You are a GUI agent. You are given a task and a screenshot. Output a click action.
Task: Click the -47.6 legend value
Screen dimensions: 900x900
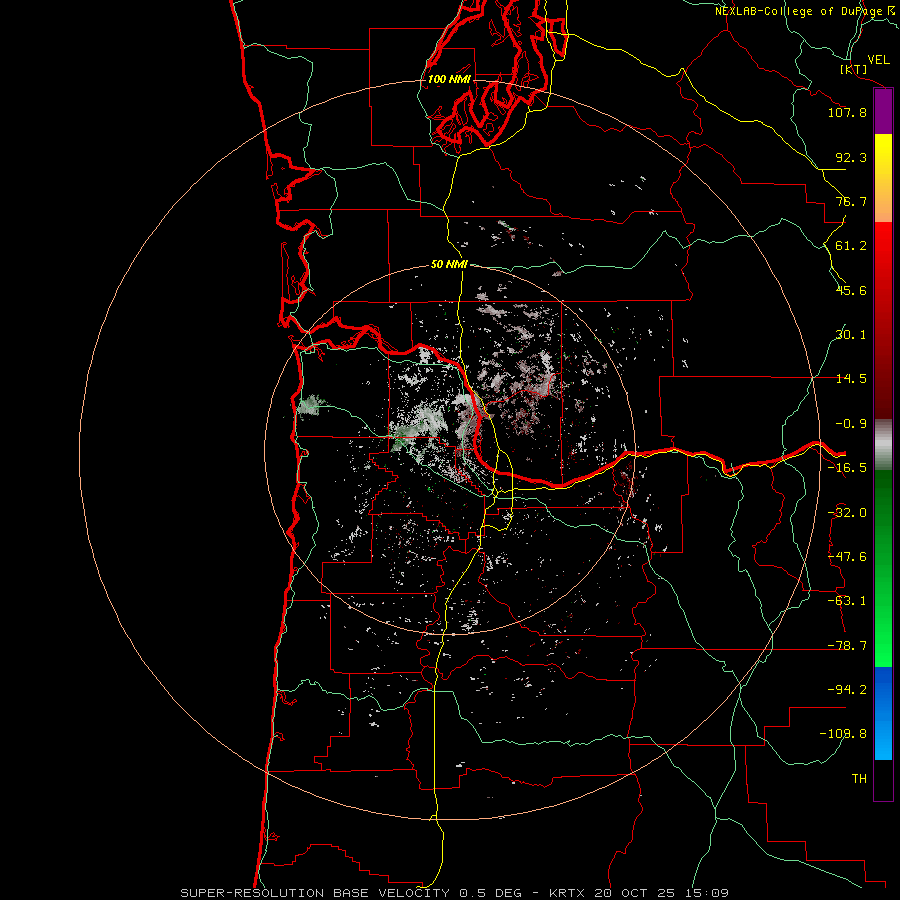[x=847, y=557]
